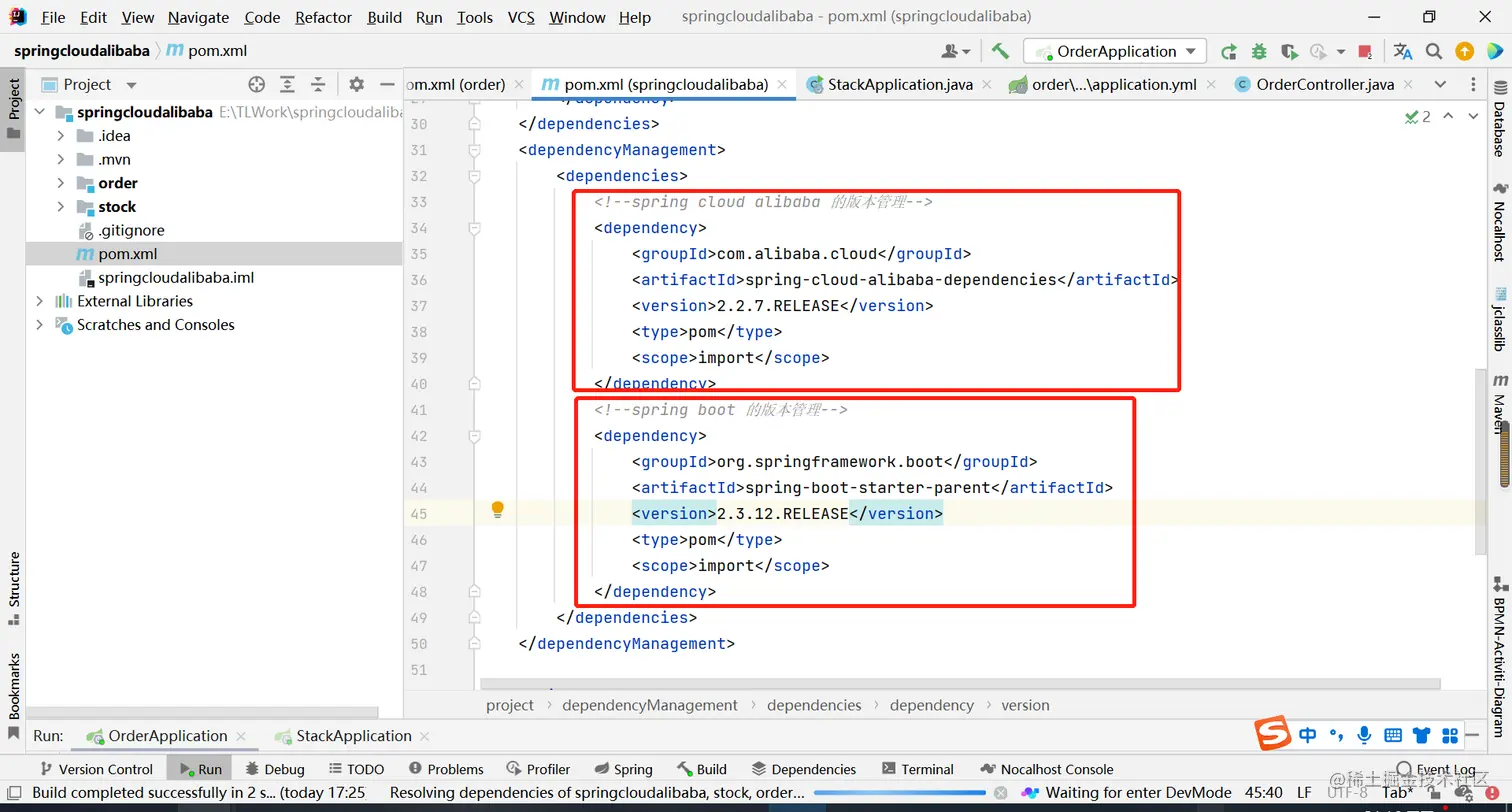Open the Navigate menu

(x=198, y=17)
